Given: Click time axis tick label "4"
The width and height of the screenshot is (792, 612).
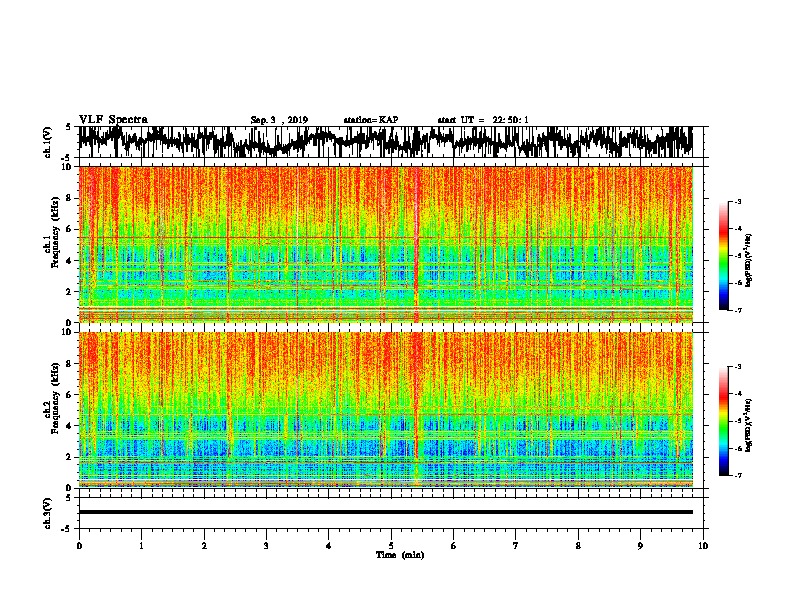Looking at the screenshot, I should (329, 546).
